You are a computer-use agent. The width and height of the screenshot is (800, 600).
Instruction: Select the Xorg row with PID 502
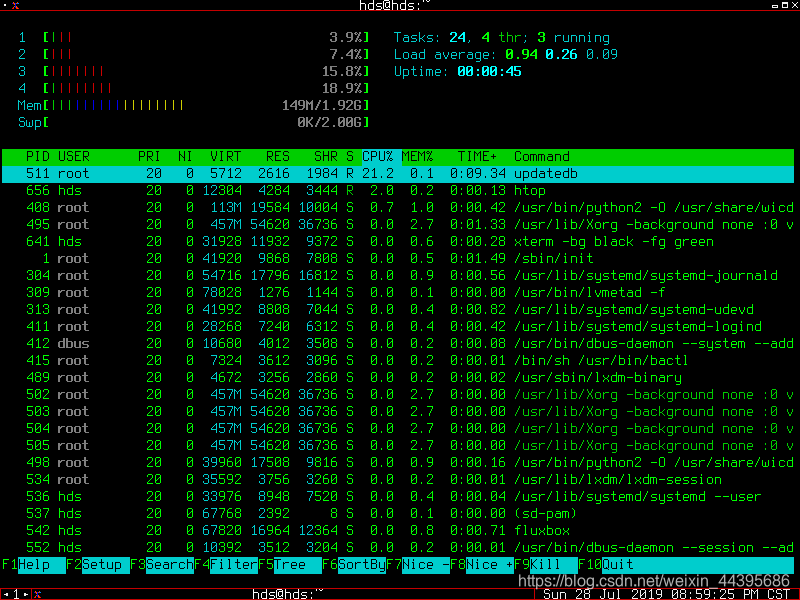(398, 395)
